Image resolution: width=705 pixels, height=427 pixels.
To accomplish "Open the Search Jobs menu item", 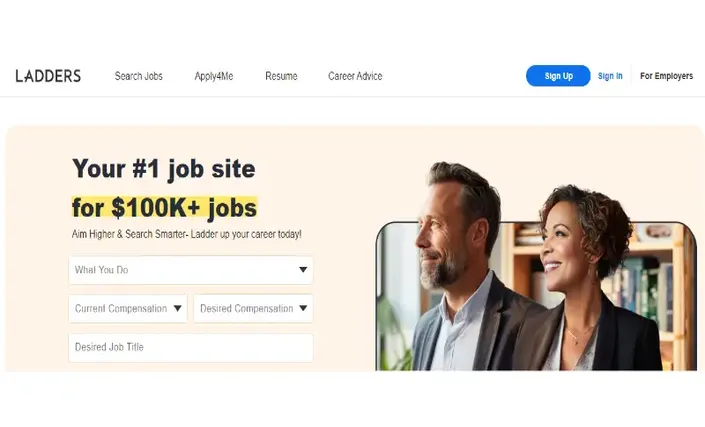I will point(138,76).
